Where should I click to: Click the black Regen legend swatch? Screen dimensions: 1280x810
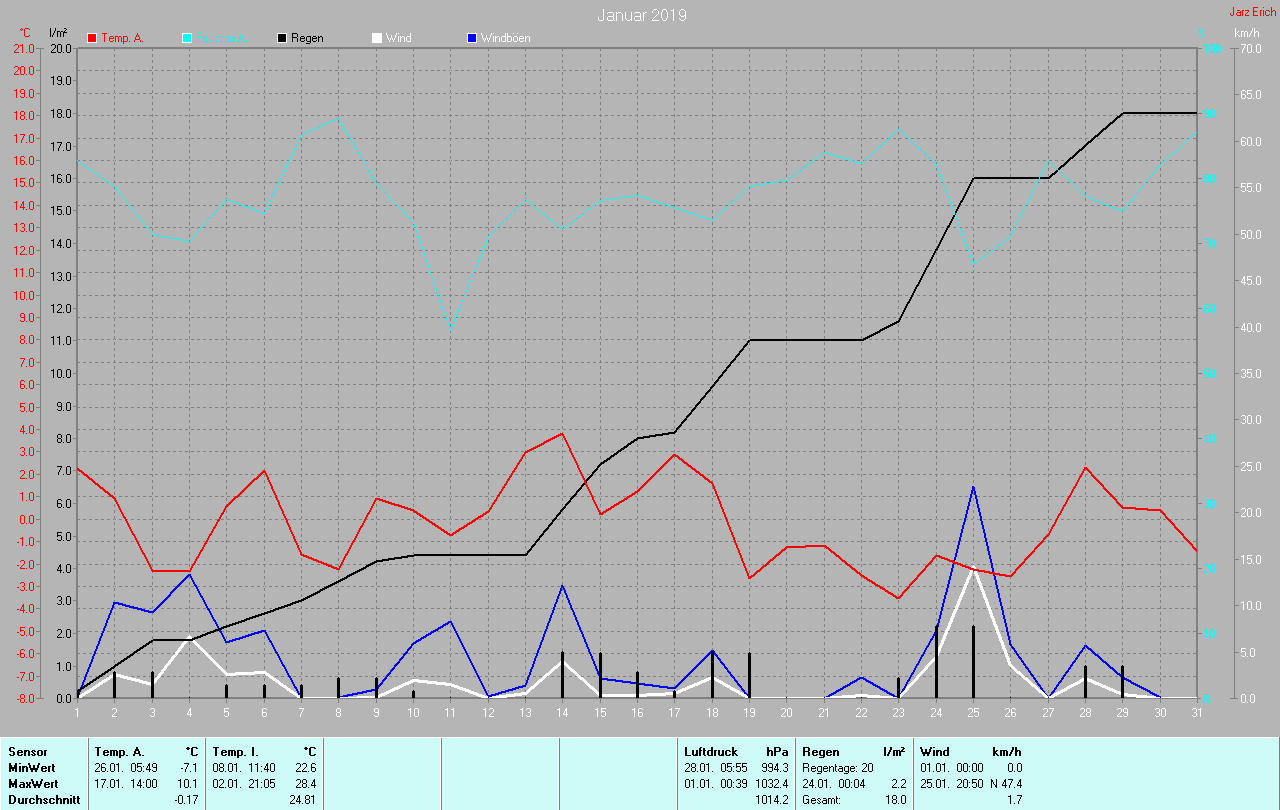282,38
